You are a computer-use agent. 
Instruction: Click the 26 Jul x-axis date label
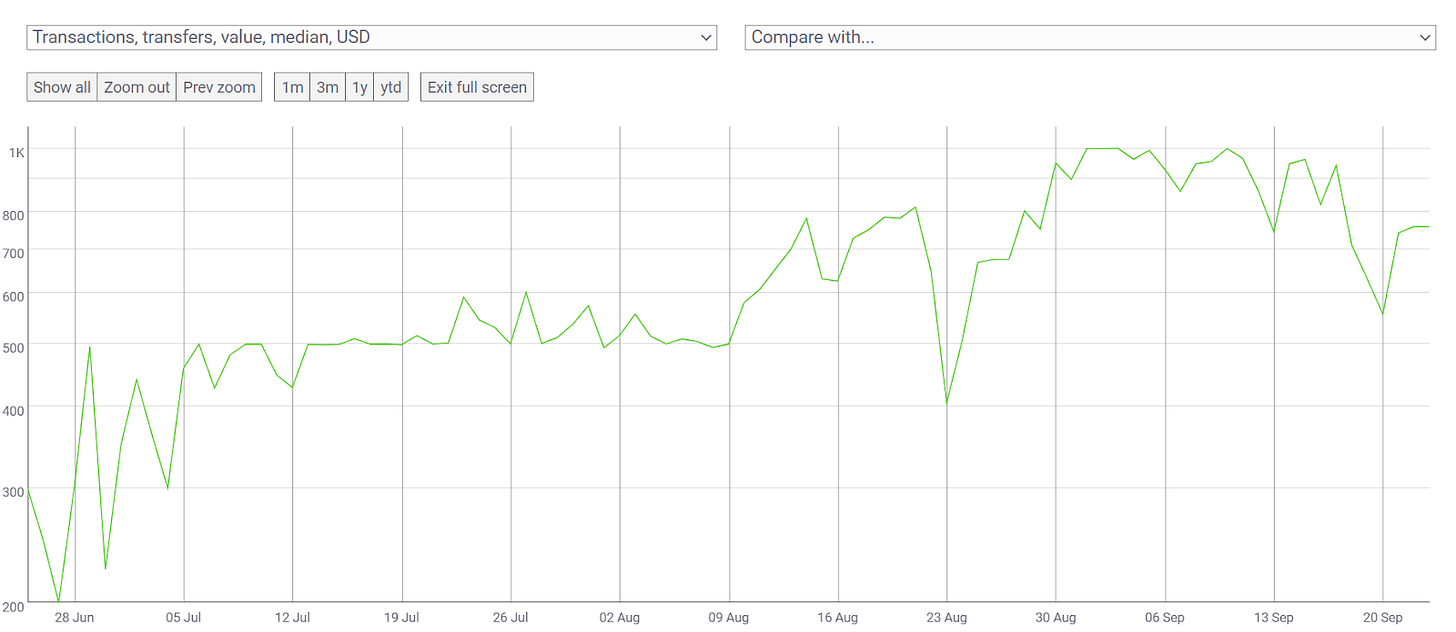pos(511,618)
